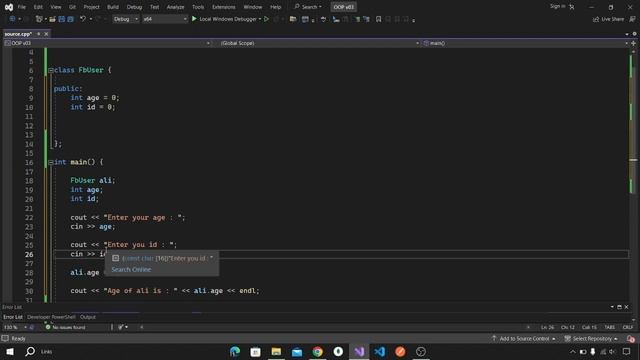Collapse the int main() code block
This screenshot has width=640, height=360.
click(x=51, y=162)
